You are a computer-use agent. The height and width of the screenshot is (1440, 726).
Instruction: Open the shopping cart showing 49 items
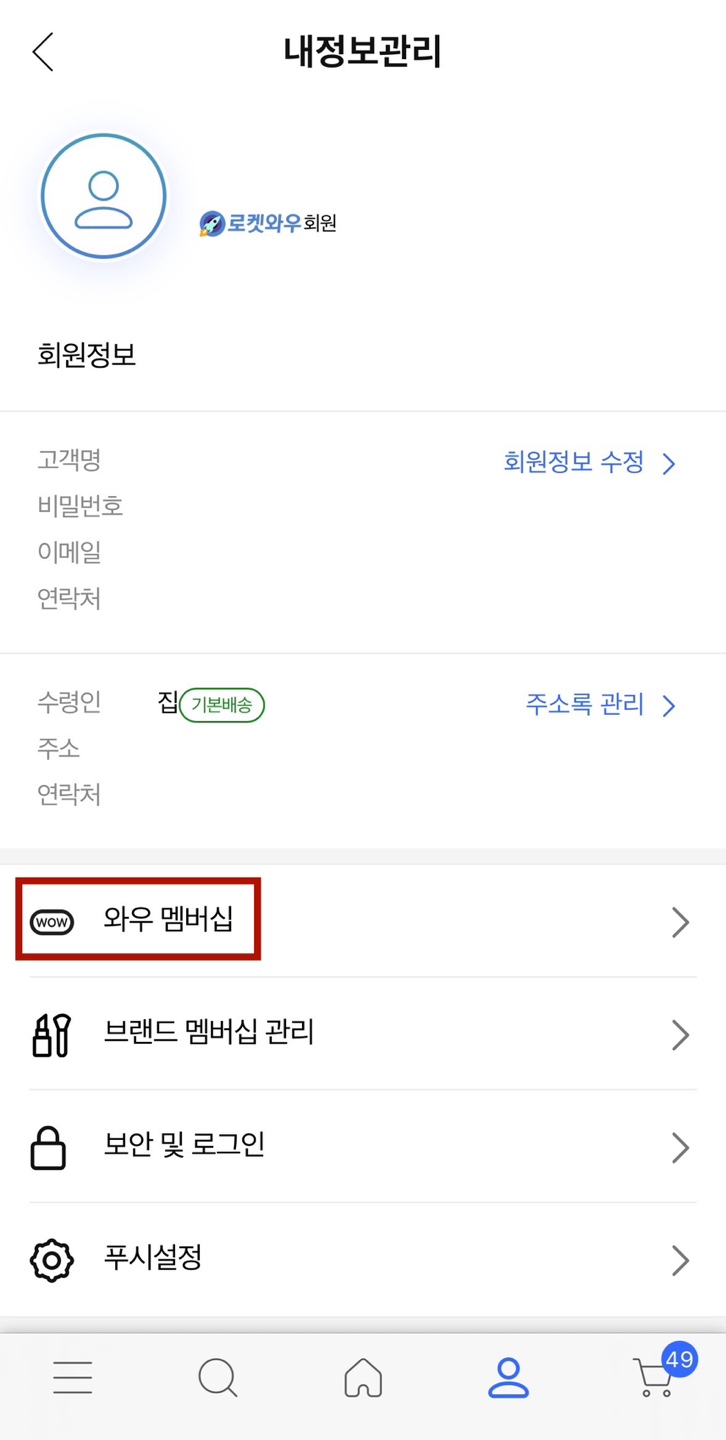point(652,1377)
